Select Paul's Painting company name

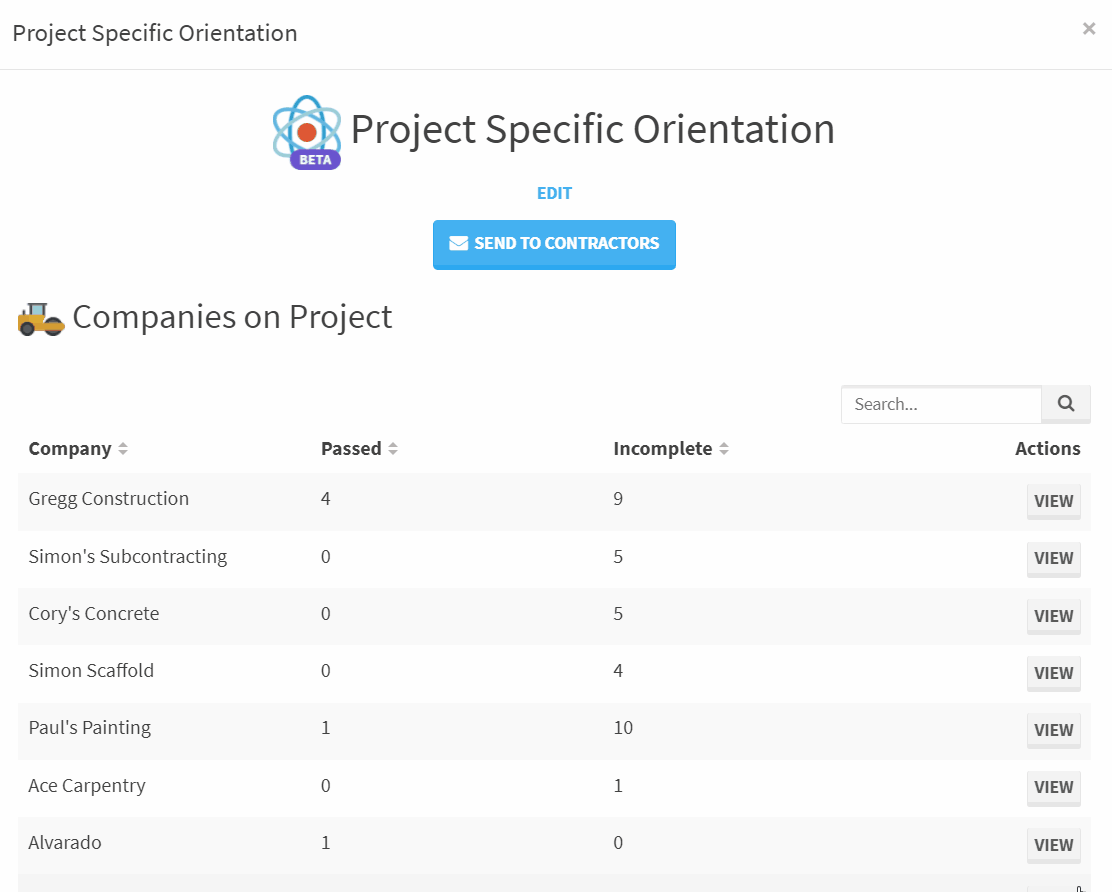point(89,728)
